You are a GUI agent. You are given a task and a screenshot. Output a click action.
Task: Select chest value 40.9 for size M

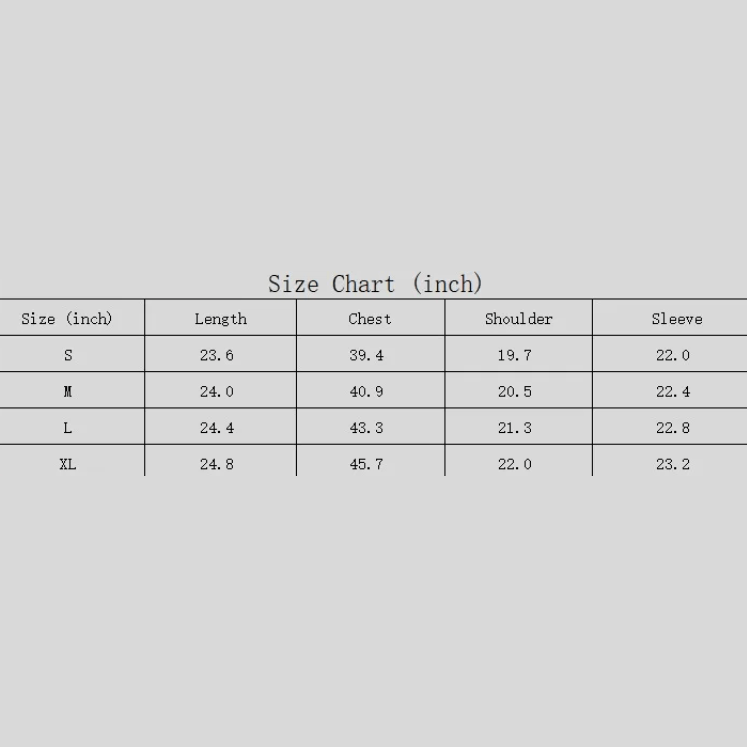point(366,392)
